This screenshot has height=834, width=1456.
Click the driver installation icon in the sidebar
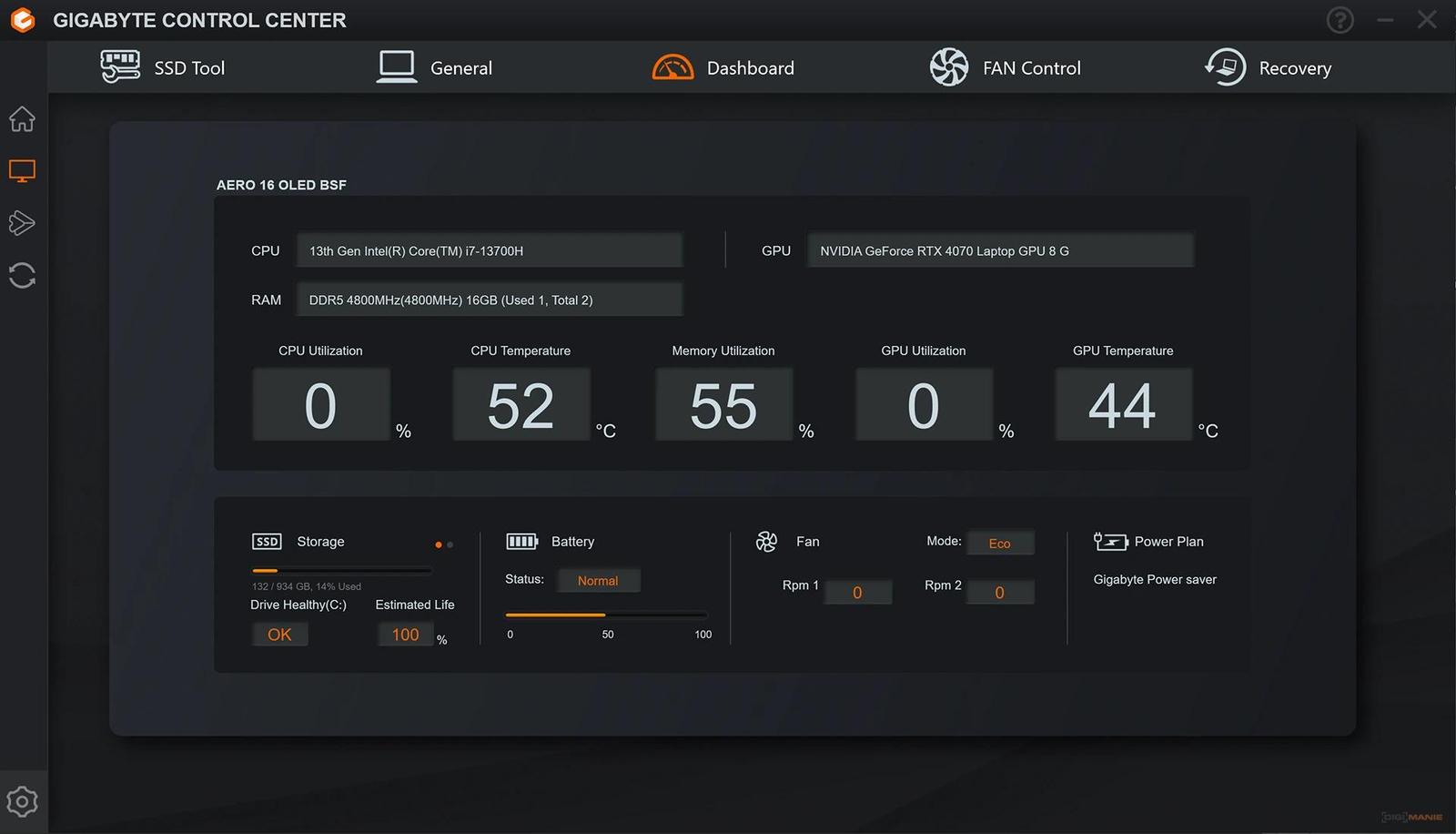22,223
